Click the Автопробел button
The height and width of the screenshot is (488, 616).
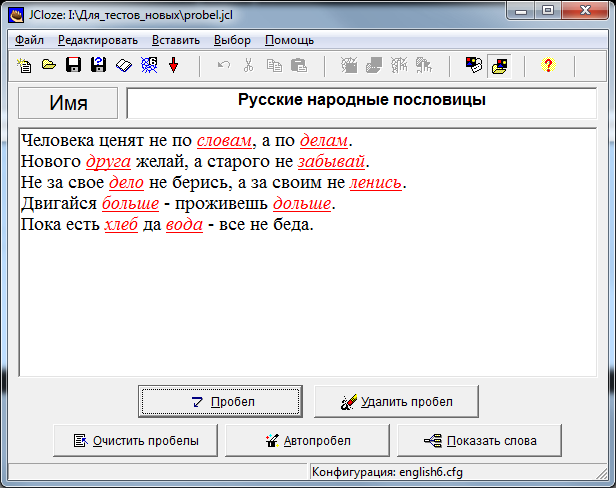307,440
